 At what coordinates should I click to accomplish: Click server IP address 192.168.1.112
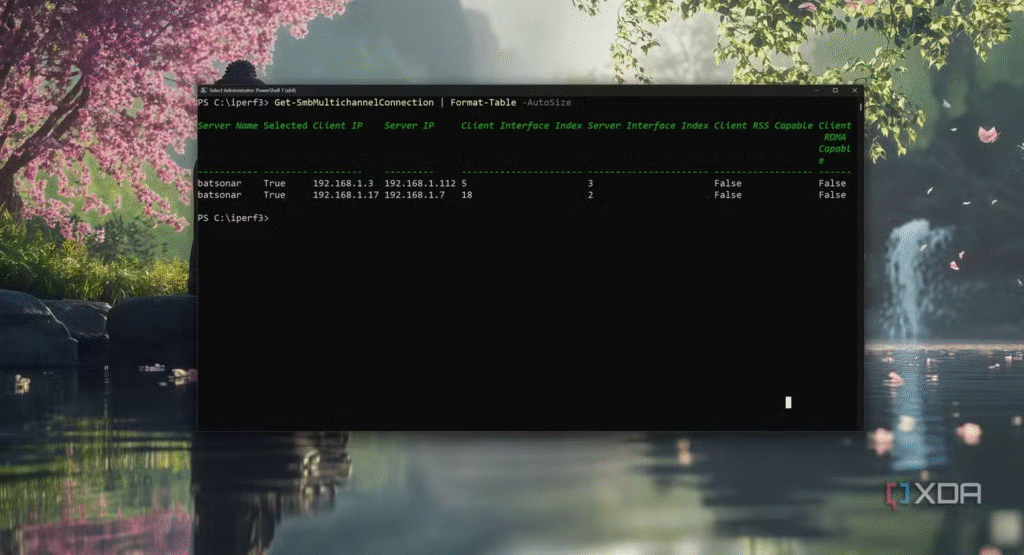(x=420, y=184)
